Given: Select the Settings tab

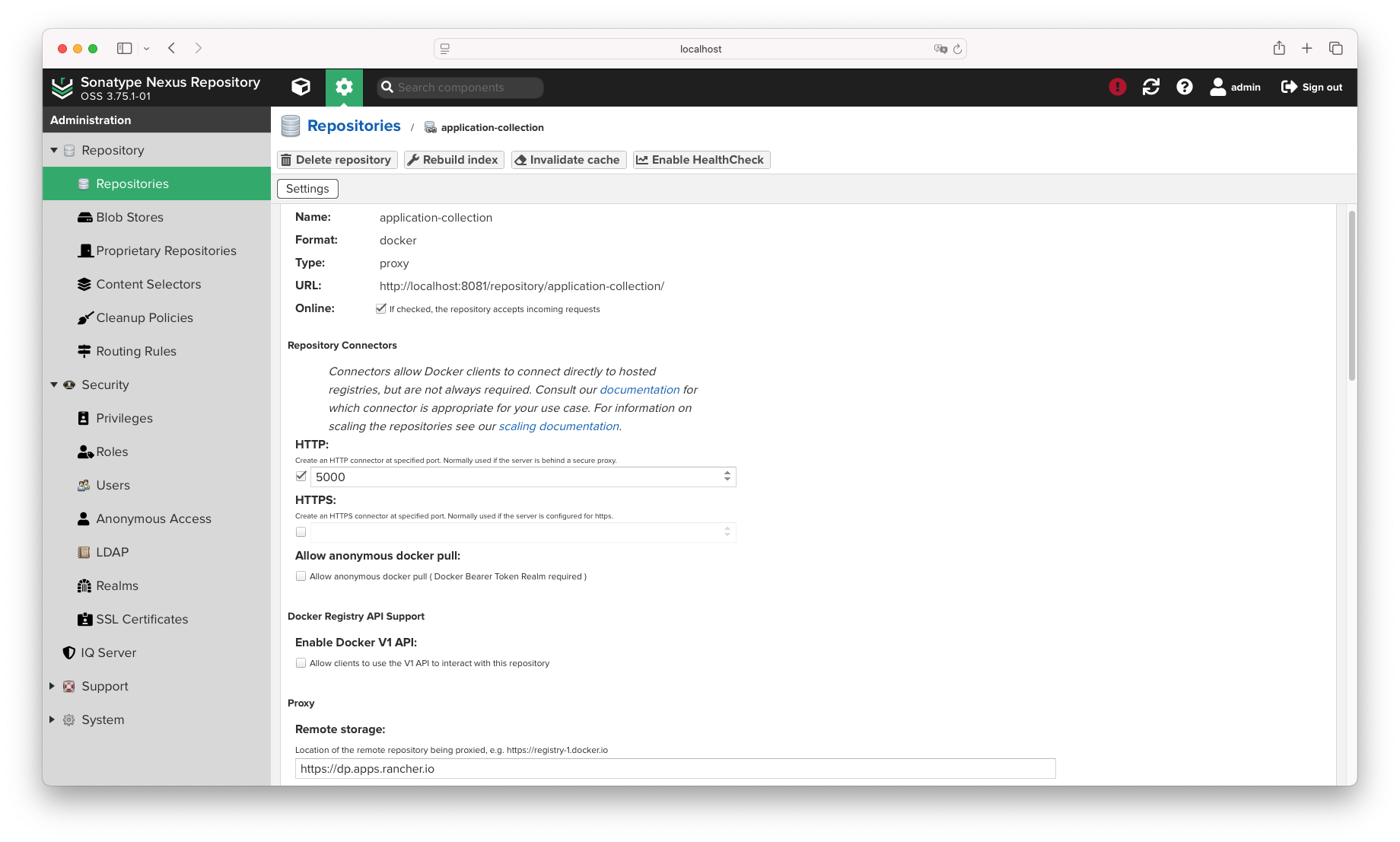Looking at the screenshot, I should click(x=307, y=189).
